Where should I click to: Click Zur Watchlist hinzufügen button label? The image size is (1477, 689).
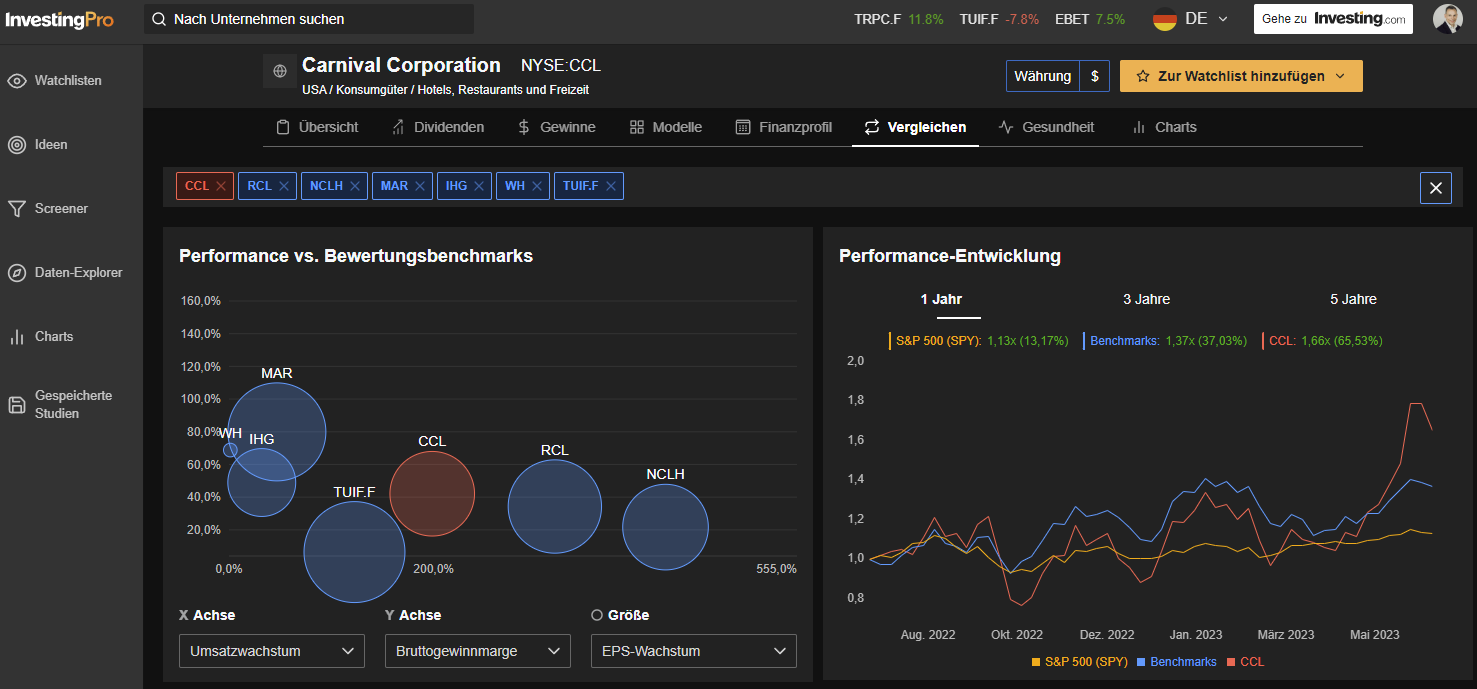click(x=1241, y=76)
